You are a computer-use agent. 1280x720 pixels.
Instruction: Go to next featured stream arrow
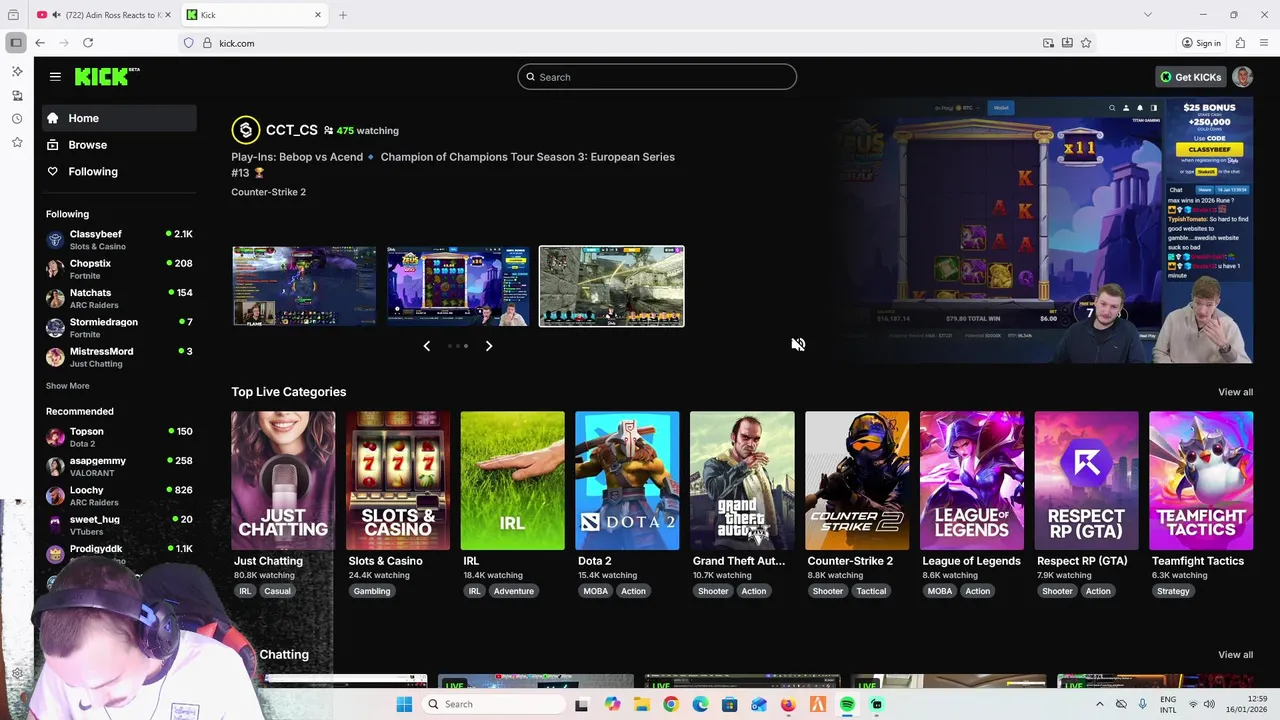click(488, 346)
